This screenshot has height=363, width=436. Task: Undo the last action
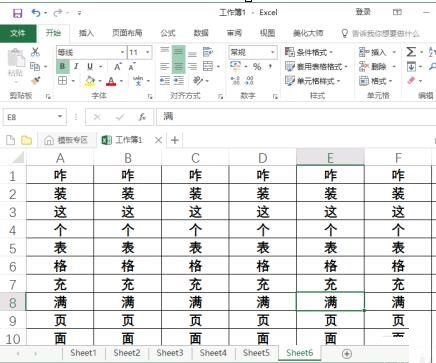click(x=36, y=13)
